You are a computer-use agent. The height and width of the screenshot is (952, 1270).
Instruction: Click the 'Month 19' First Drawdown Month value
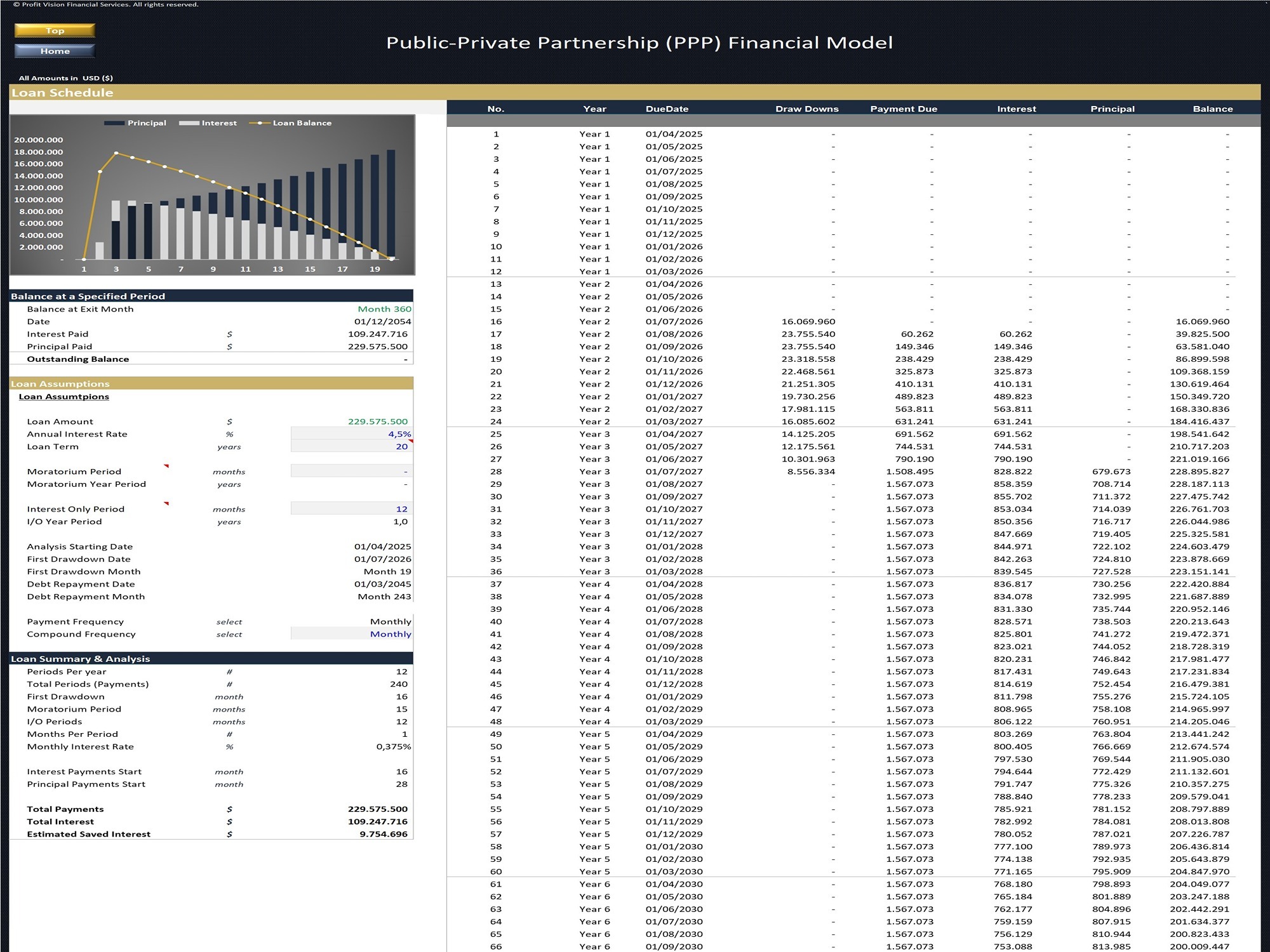click(387, 571)
